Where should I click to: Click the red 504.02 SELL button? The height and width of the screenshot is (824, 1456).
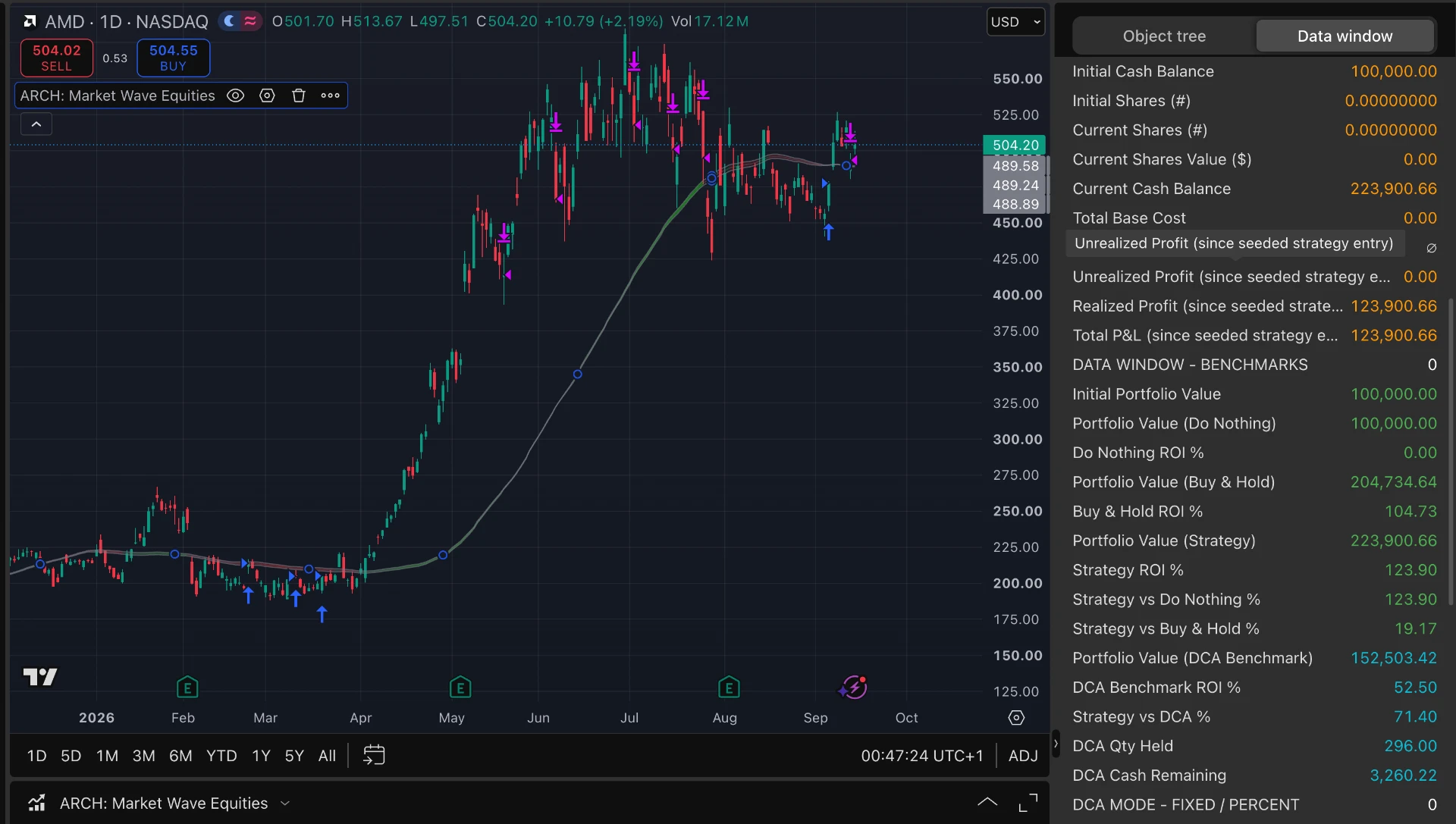point(57,58)
